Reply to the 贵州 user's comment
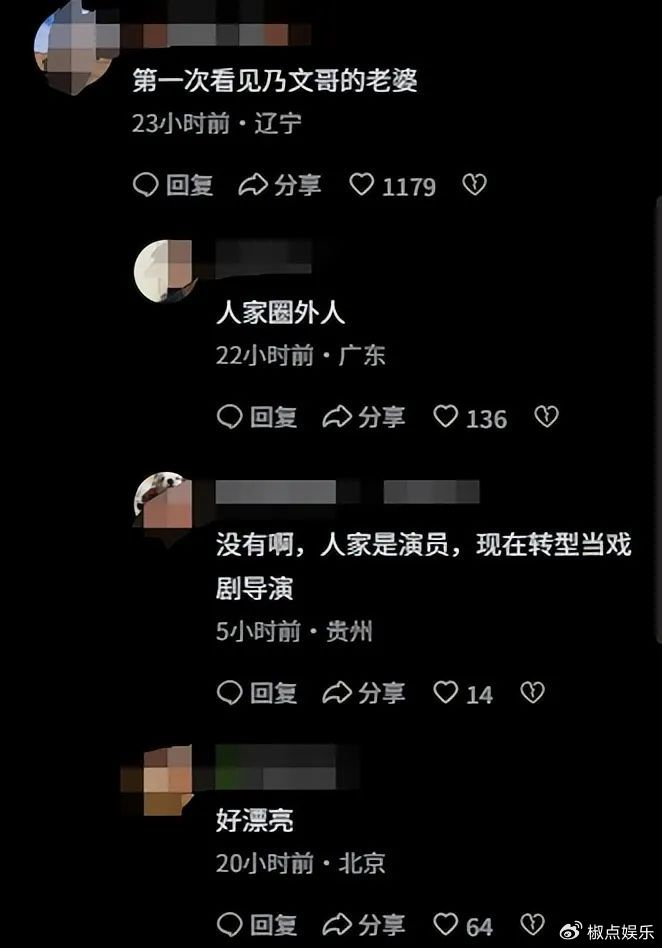 pos(257,693)
